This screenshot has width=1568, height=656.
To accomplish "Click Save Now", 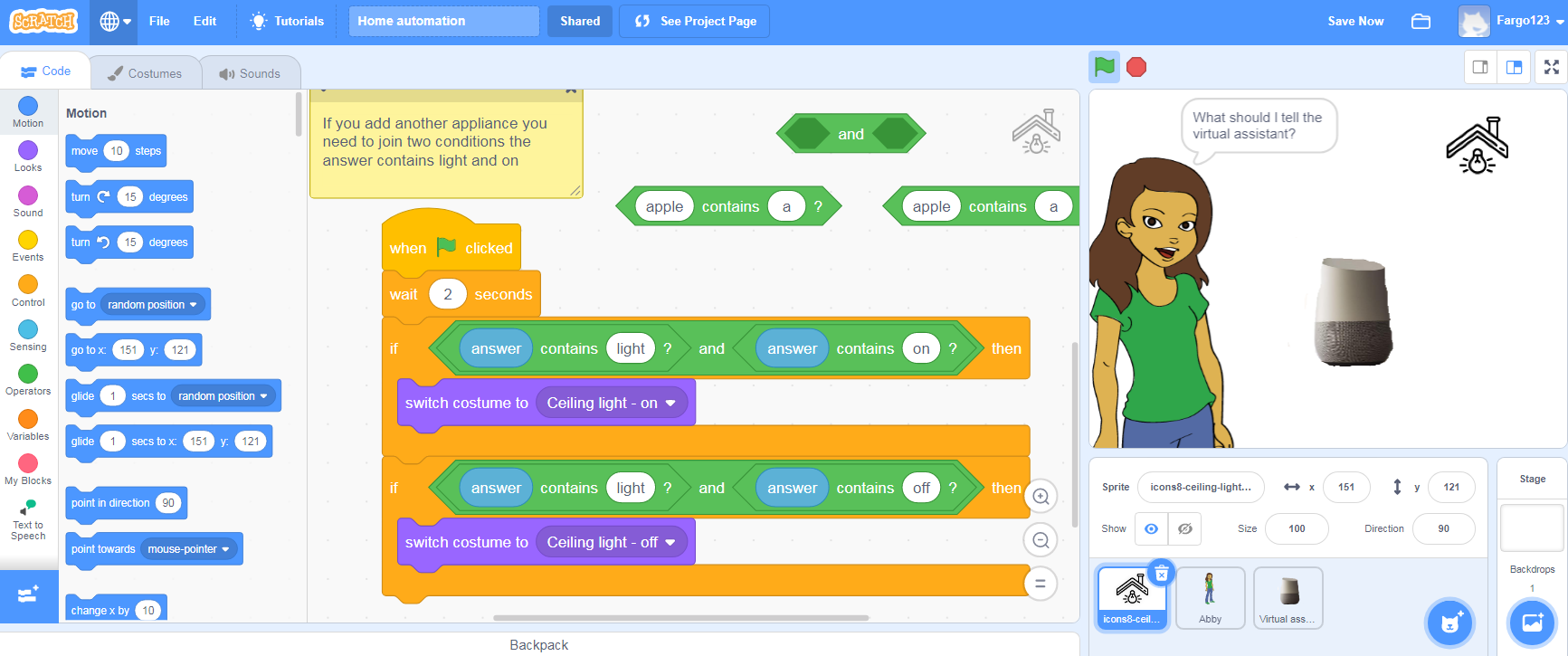I will (1354, 21).
